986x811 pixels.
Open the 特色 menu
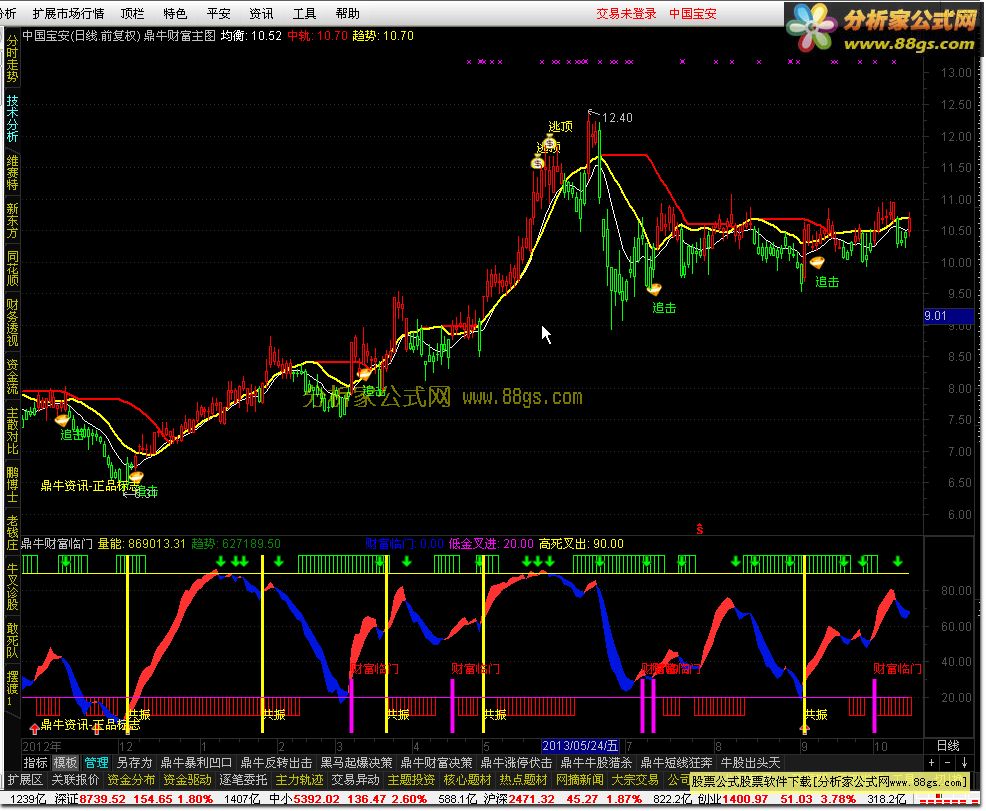click(x=175, y=13)
